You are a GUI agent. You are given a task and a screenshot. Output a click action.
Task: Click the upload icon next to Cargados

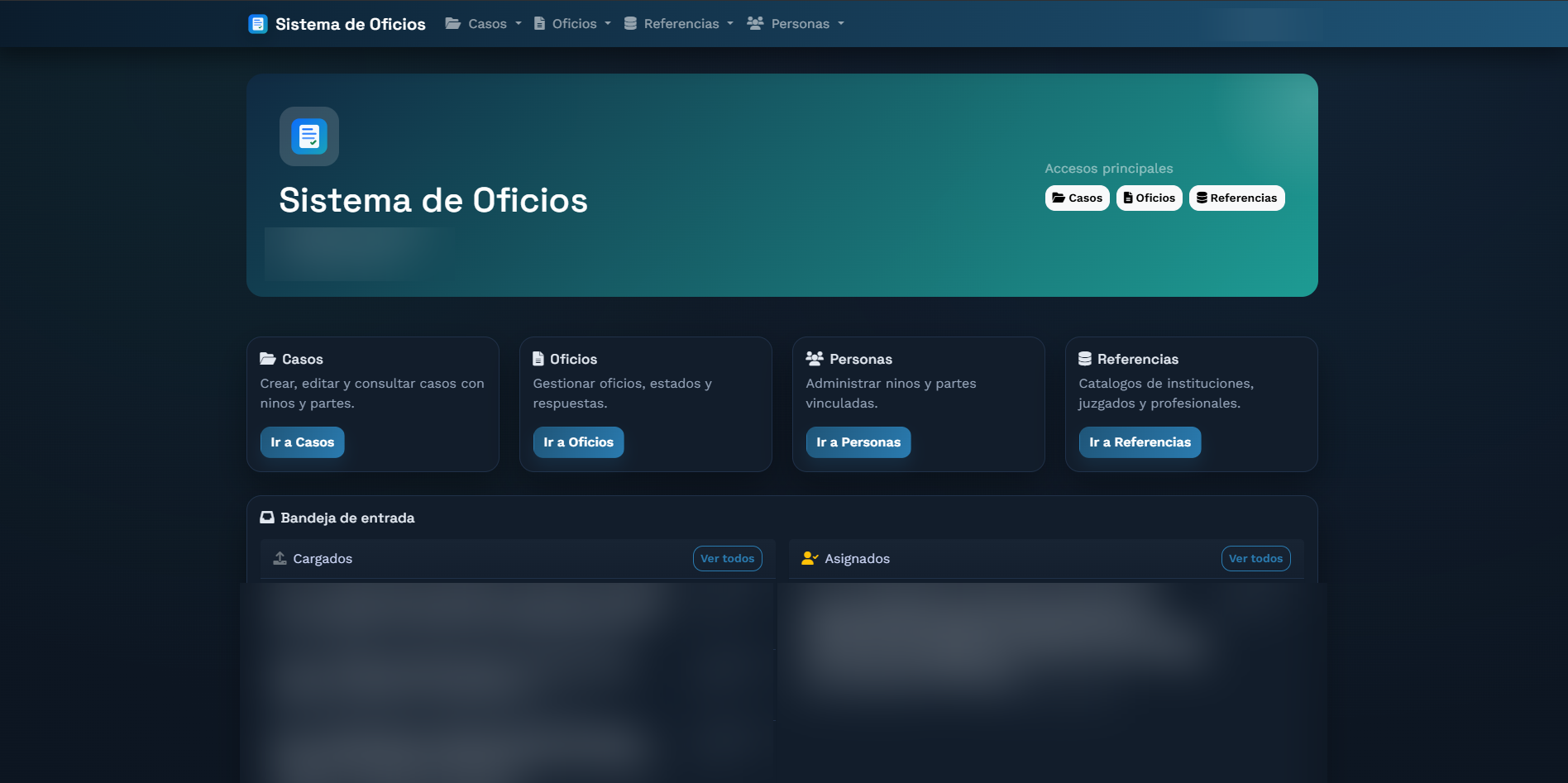(x=280, y=558)
